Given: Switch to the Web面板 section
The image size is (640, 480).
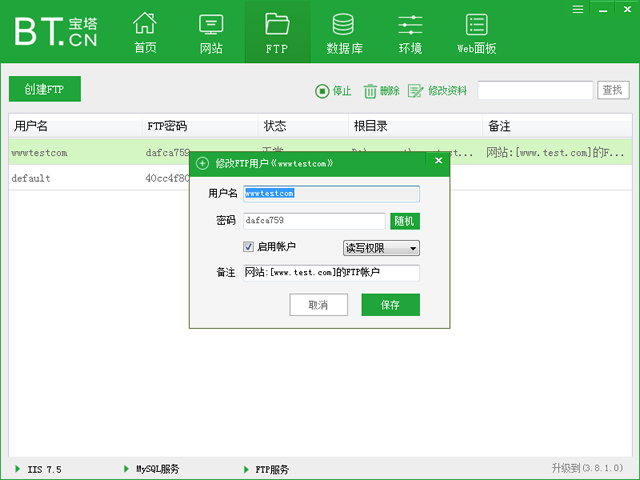Looking at the screenshot, I should click(x=477, y=33).
